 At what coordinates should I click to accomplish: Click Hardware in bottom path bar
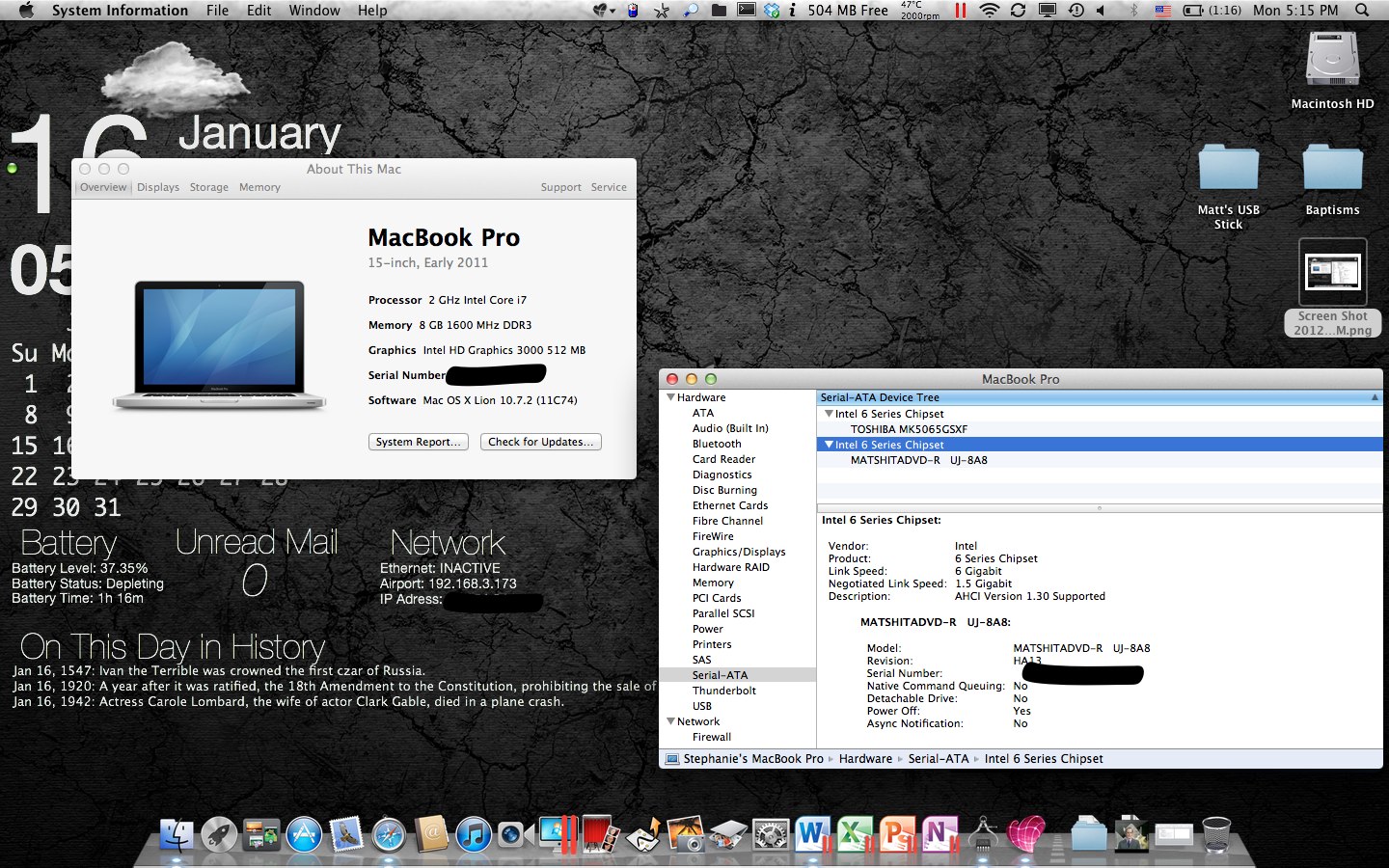click(865, 759)
